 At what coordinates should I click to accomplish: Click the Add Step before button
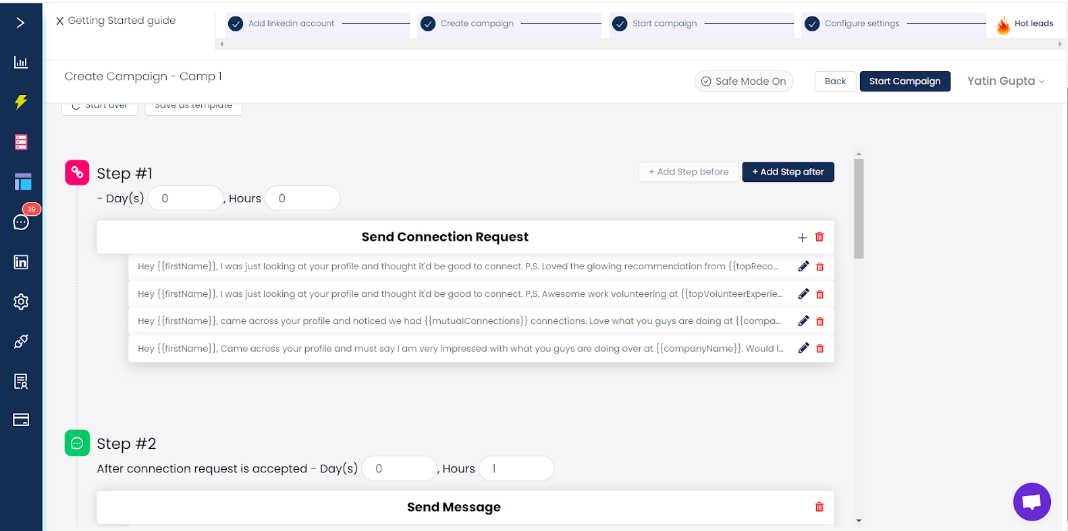(x=689, y=172)
